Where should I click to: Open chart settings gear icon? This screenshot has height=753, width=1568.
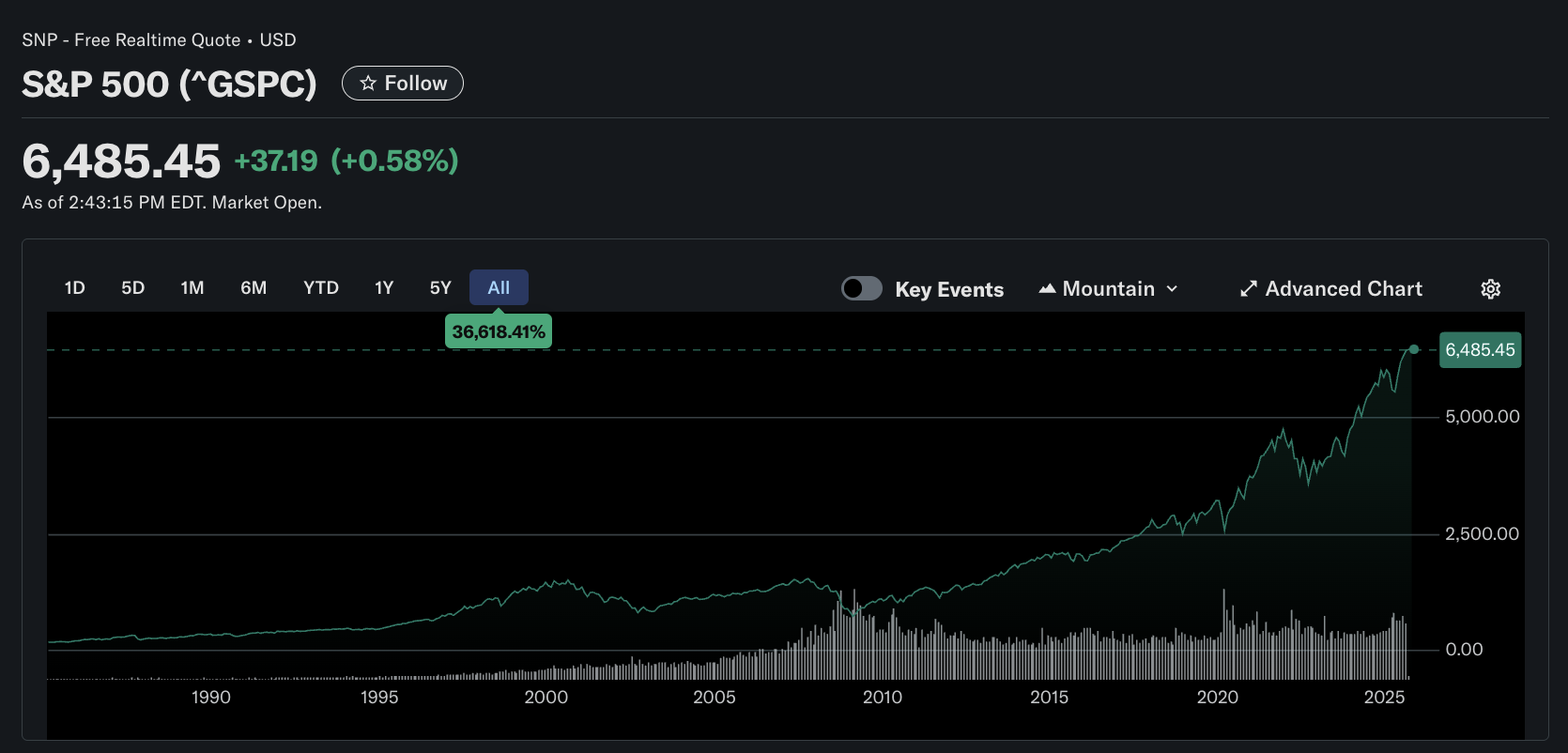(x=1490, y=289)
